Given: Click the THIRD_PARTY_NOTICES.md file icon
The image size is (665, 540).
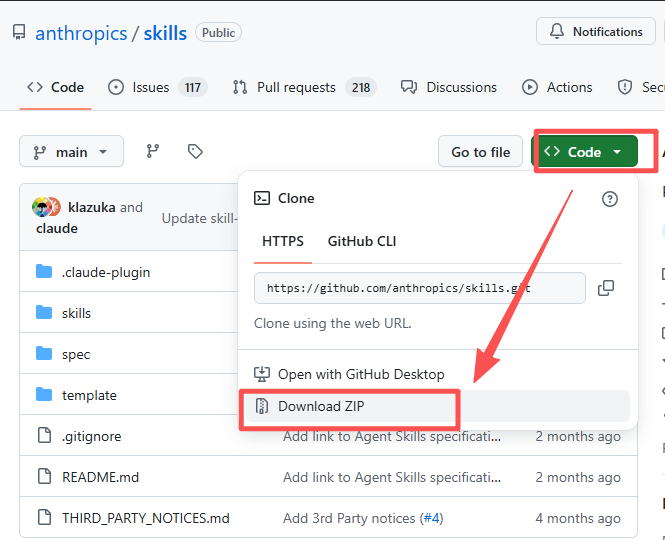Looking at the screenshot, I should point(45,518).
